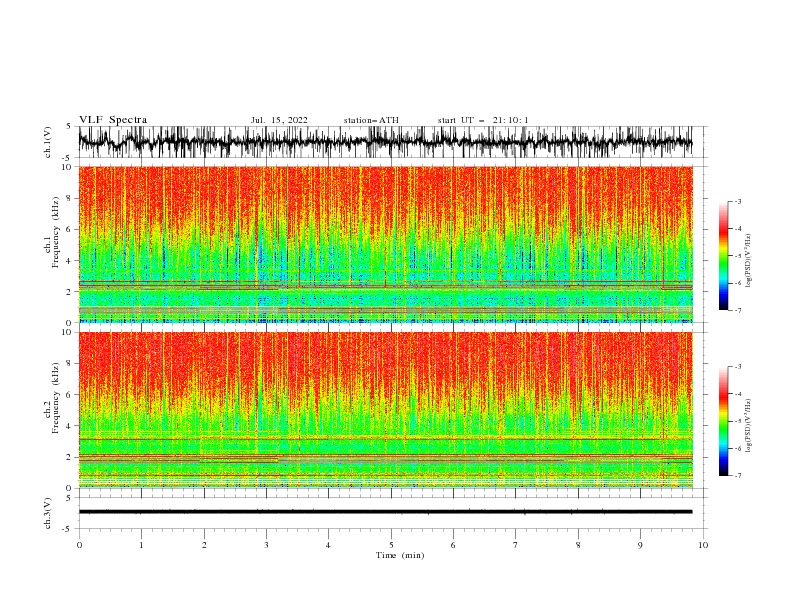Click the ch.2 spectrogram color scale bar

point(723,421)
